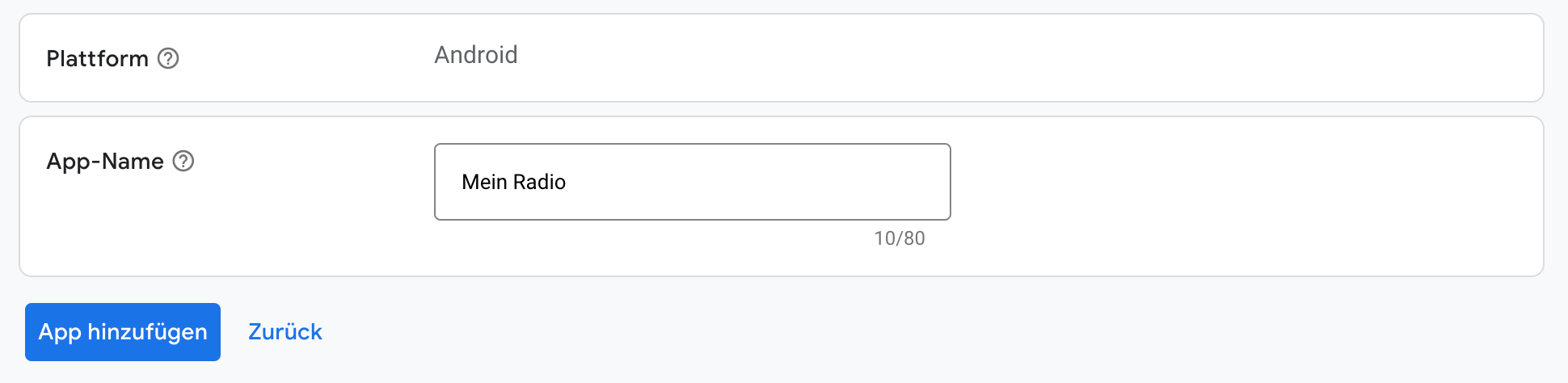Screen dimensions: 1568x383
Task: Open the help icon beside App-Name
Action: point(183,161)
